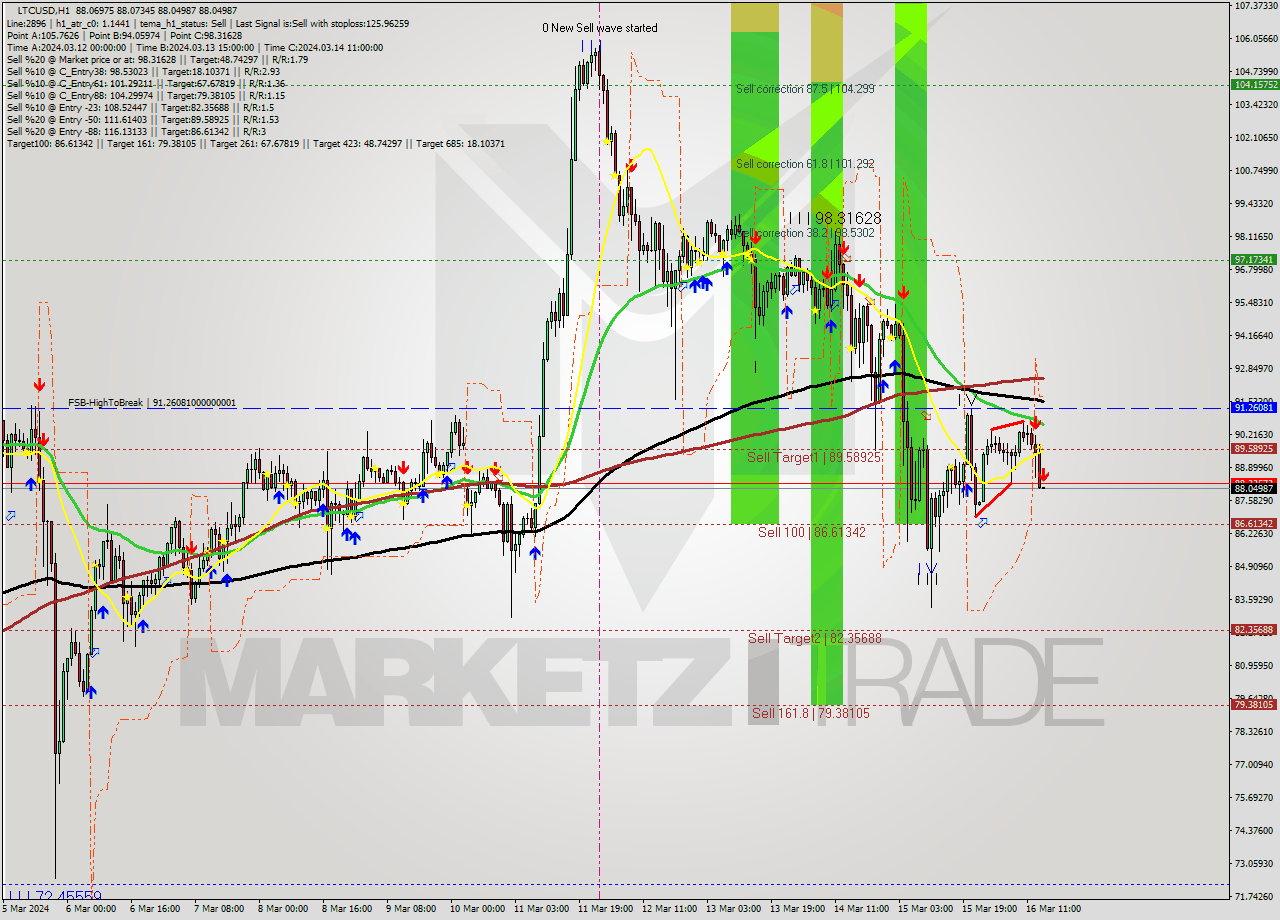Screen dimensions: 1280x920
Task: Click the 'Sell %10 @ Entry -23: 108.52447' line
Action: (x=140, y=107)
